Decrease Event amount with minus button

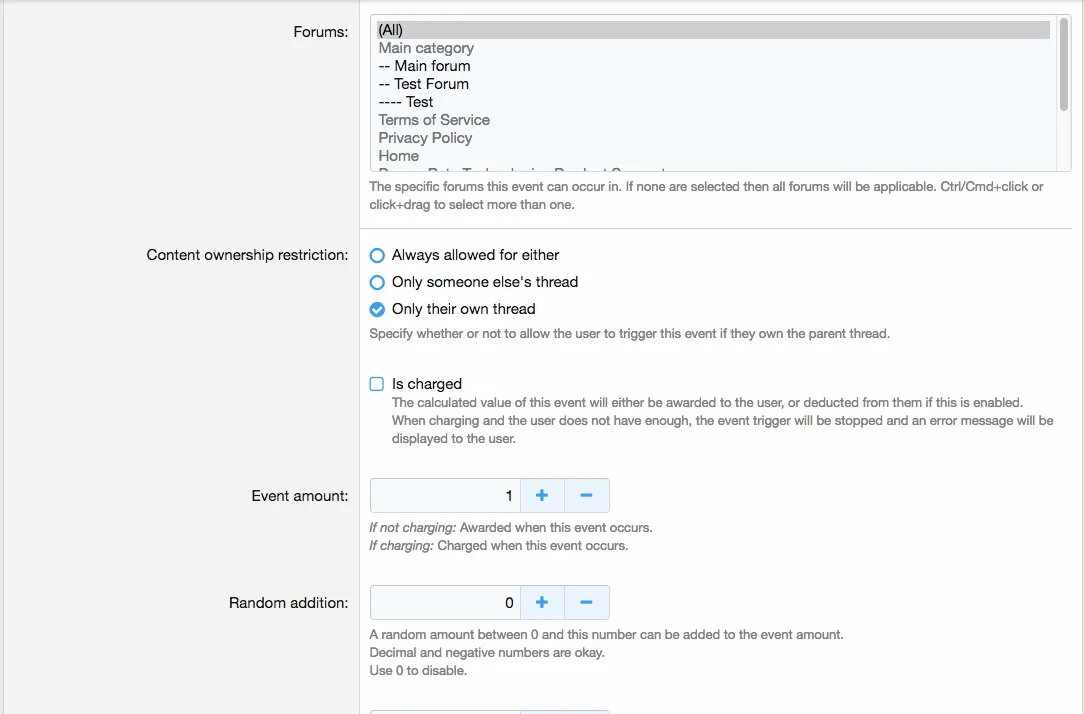pos(587,495)
